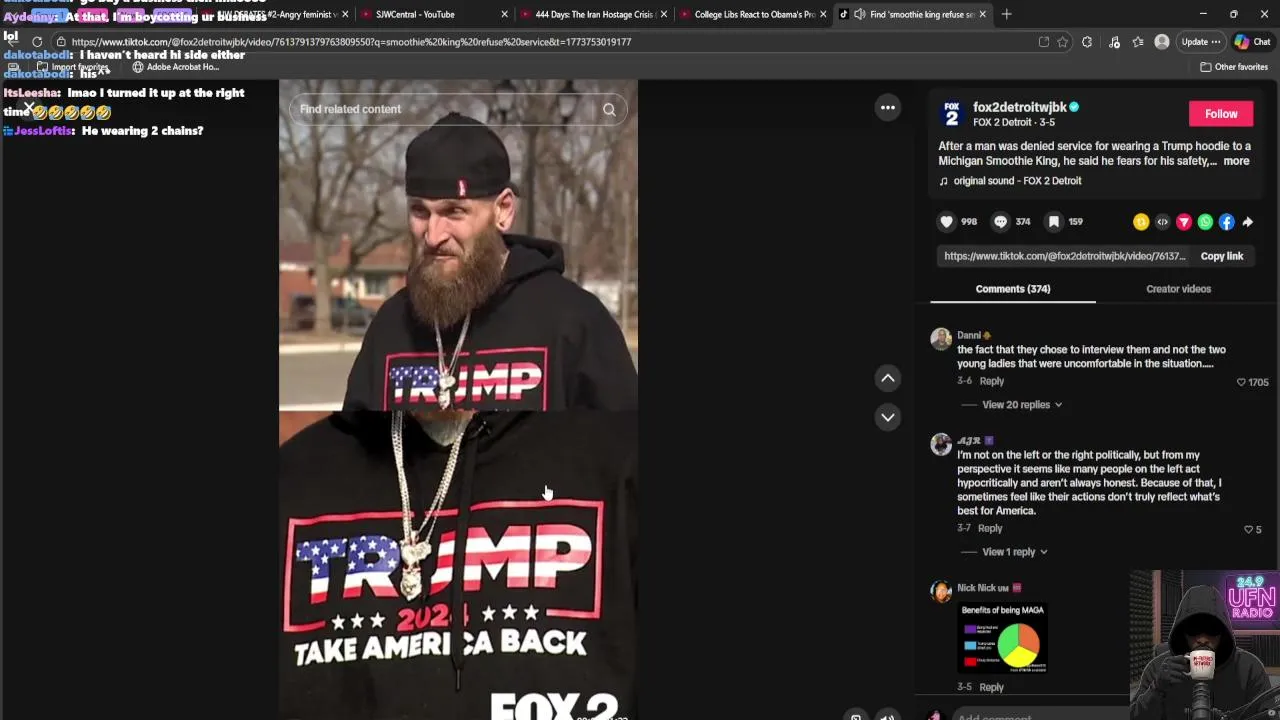This screenshot has width=1280, height=720.
Task: Switch to the 444 Days Iran Hostage Crisis tab
Action: coord(595,14)
